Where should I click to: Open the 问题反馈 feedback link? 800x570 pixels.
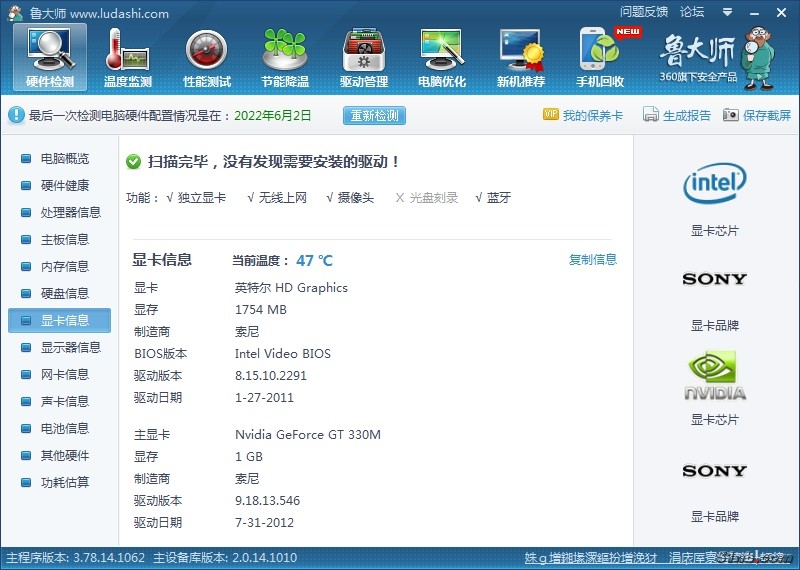point(643,12)
